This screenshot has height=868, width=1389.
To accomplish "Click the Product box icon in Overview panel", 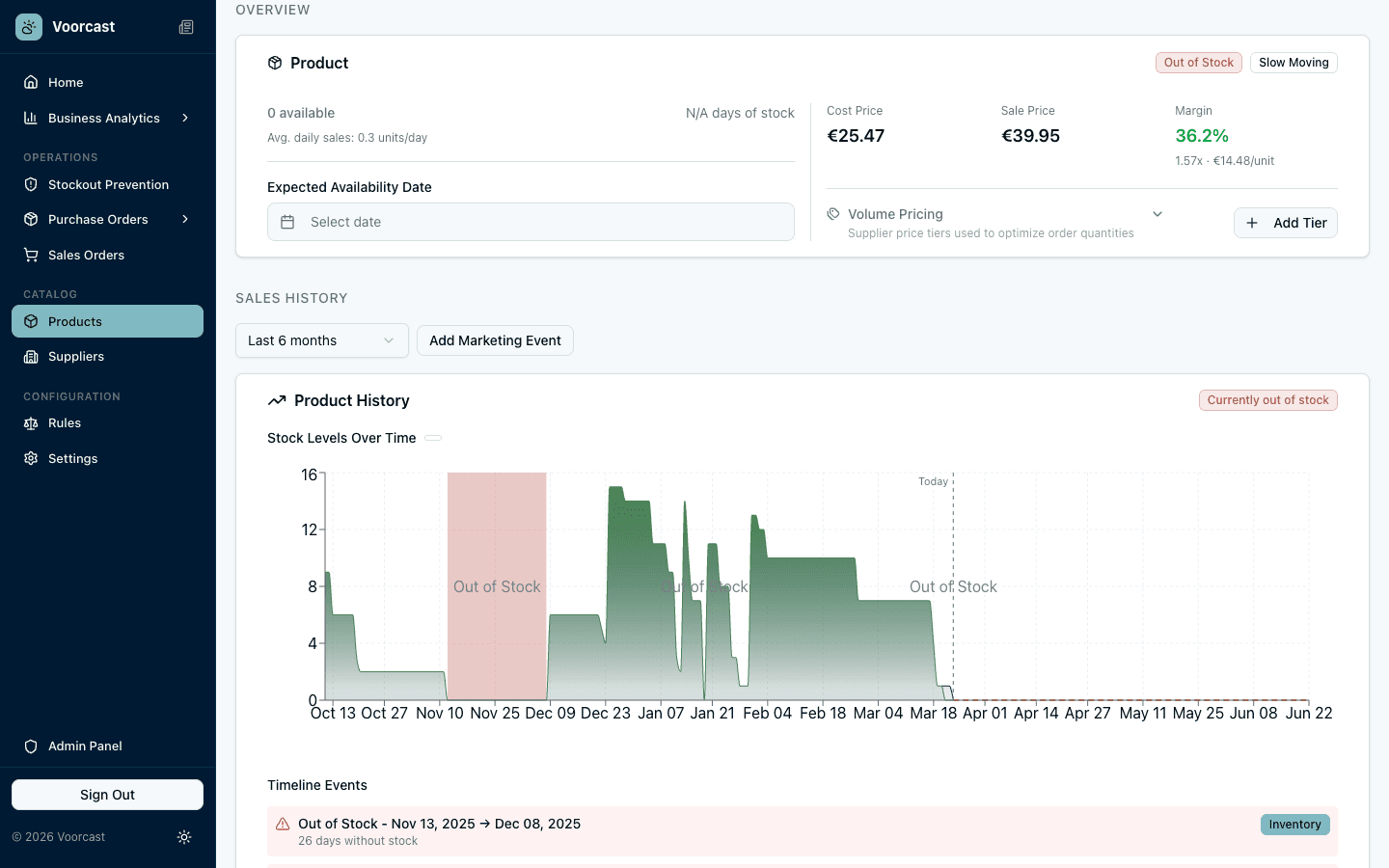I will point(275,62).
